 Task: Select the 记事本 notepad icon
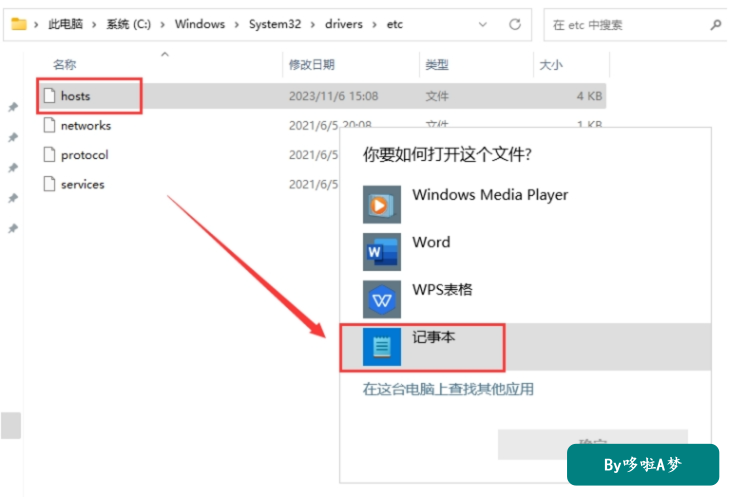pos(381,347)
